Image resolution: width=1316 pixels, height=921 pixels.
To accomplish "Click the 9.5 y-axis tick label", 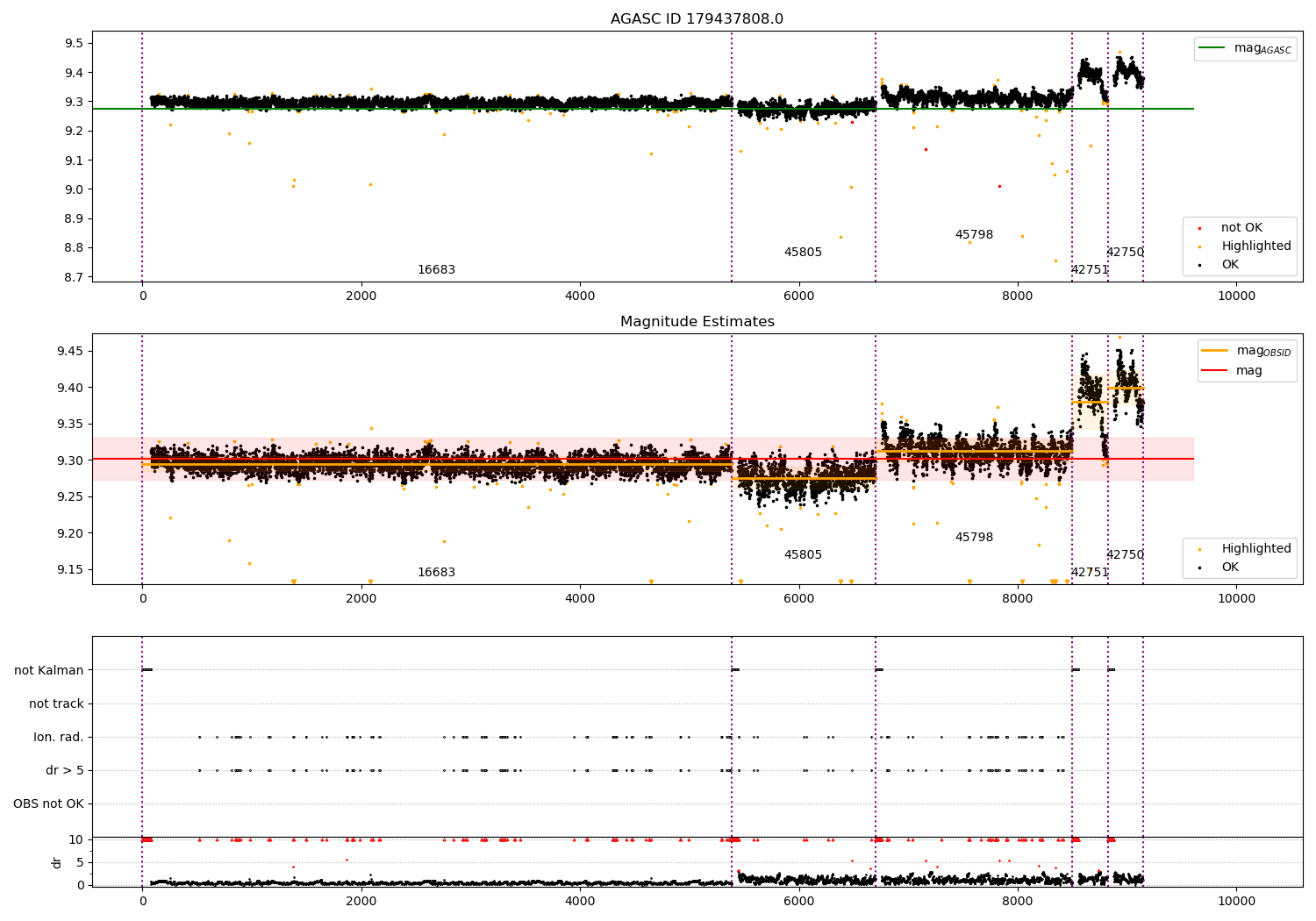I will [x=75, y=43].
